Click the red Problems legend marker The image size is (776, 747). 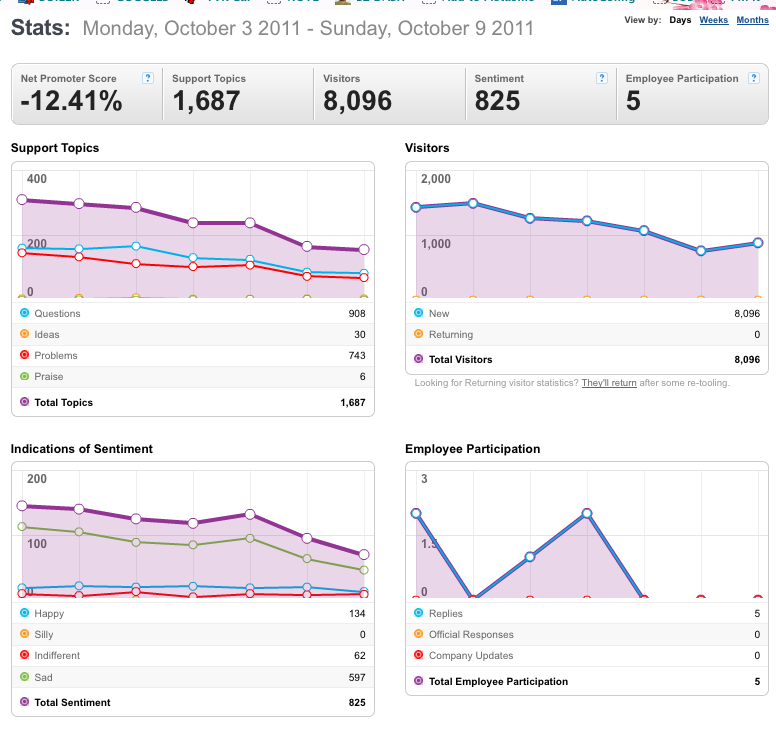coord(24,355)
